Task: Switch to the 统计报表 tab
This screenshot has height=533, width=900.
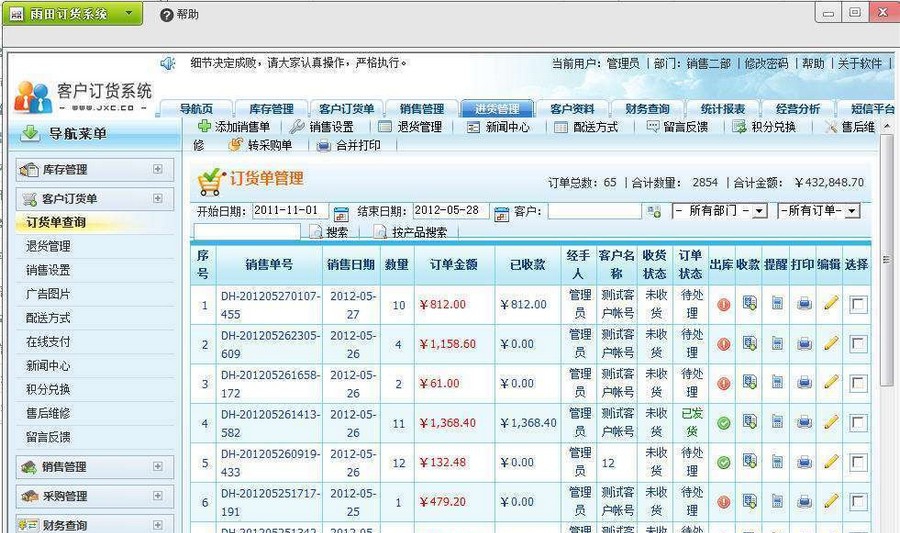Action: pos(723,108)
